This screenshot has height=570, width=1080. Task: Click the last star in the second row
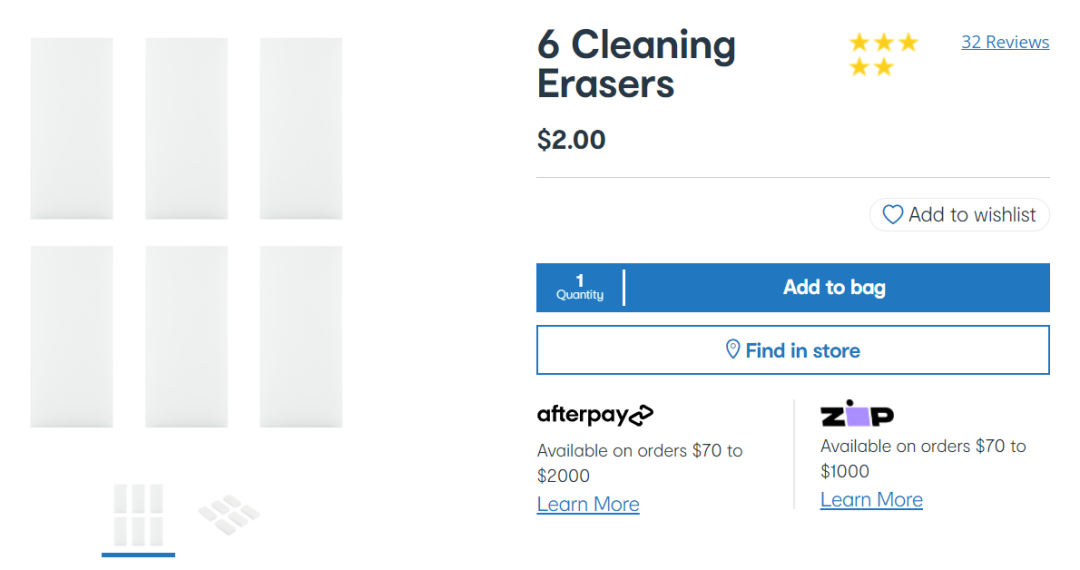(x=884, y=67)
